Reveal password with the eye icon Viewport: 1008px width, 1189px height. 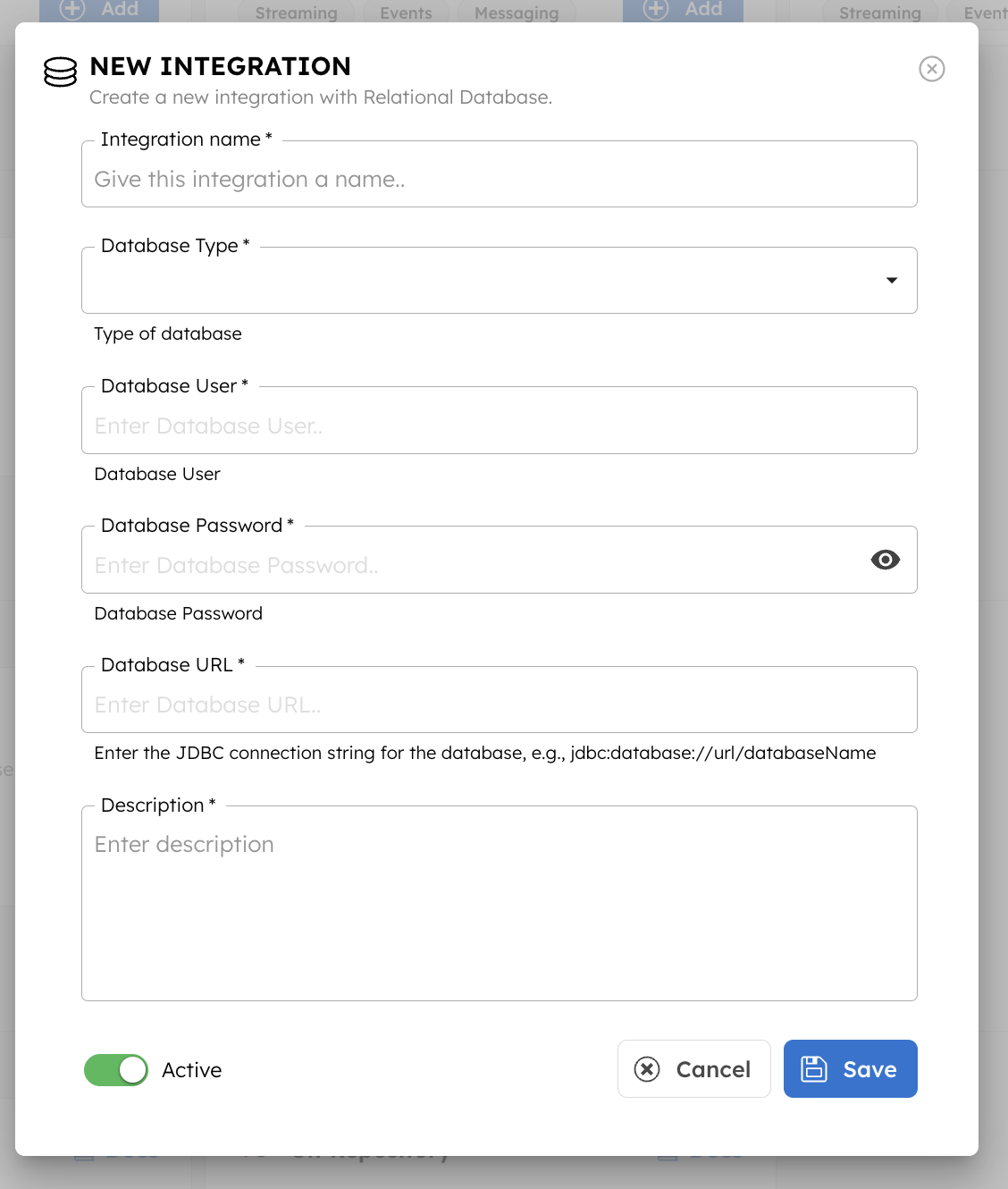[x=885, y=560]
